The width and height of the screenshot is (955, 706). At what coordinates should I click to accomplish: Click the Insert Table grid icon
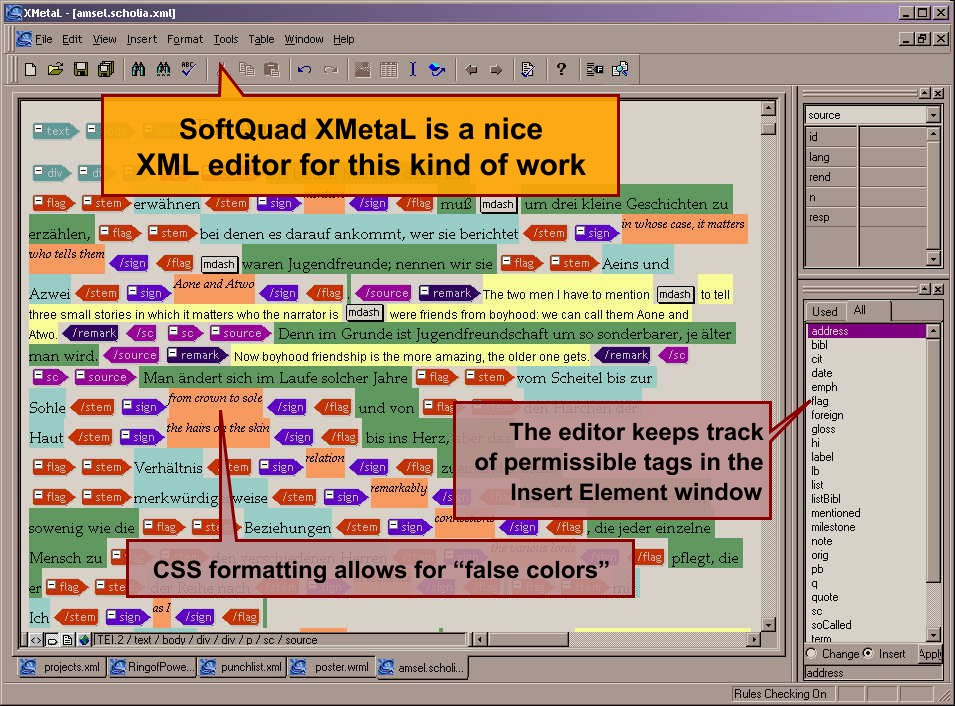click(388, 69)
